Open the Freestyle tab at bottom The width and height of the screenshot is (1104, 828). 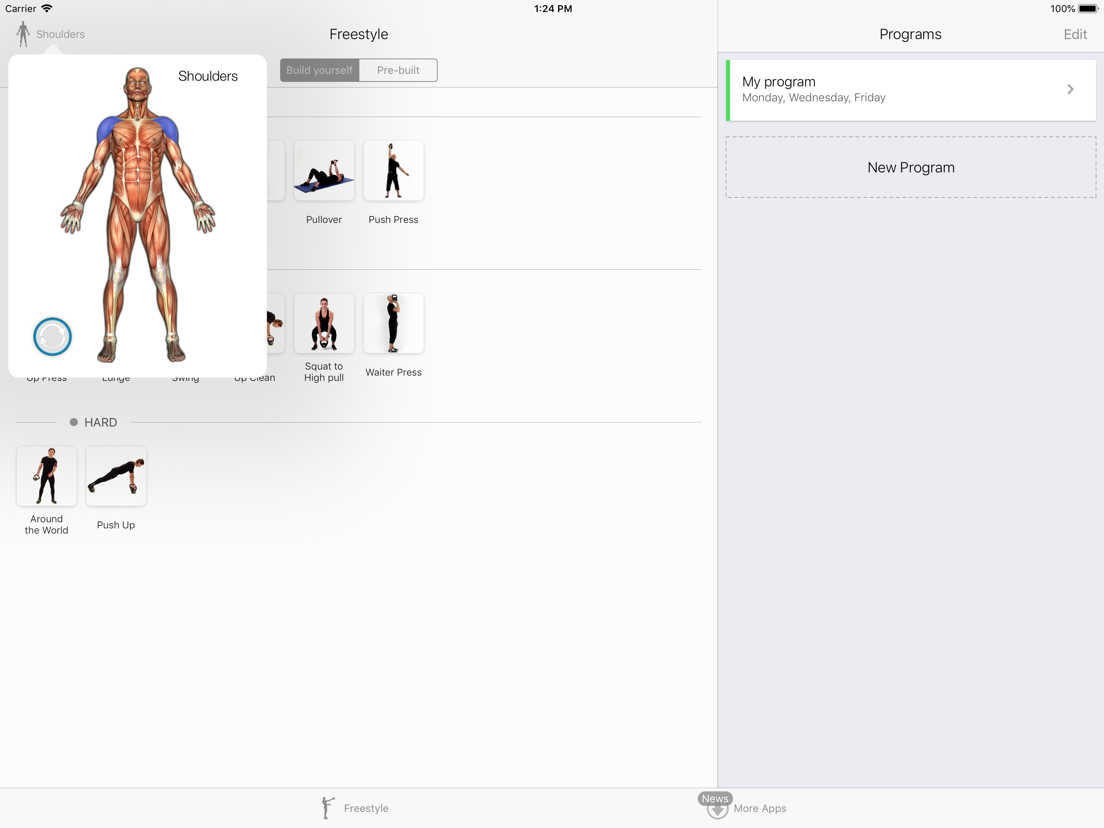click(355, 808)
